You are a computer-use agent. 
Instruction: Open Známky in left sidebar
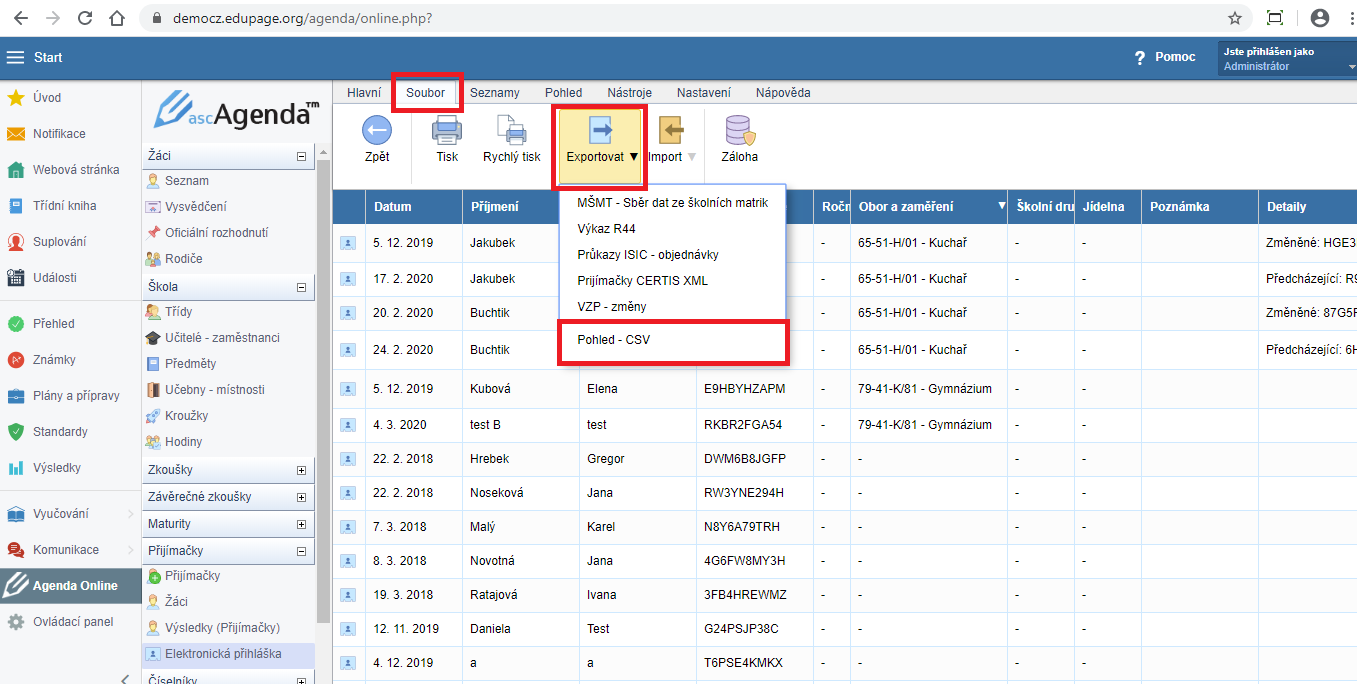pos(54,360)
